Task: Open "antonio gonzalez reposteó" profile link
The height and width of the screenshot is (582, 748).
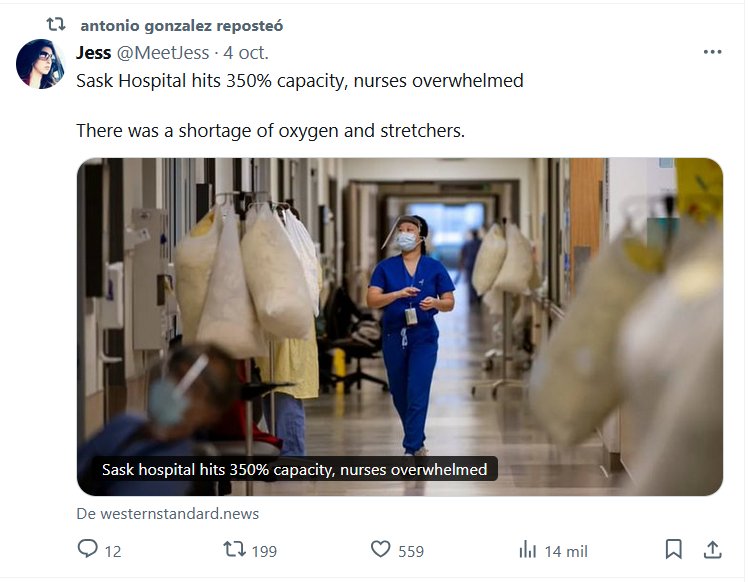Action: (x=181, y=25)
